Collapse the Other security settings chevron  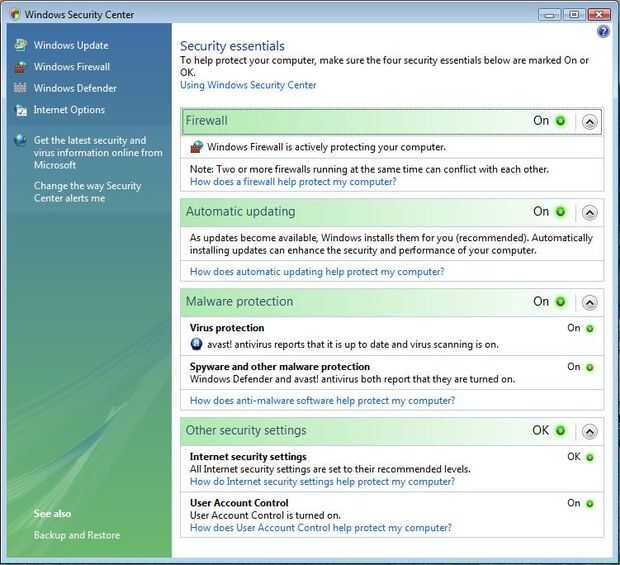click(x=589, y=431)
